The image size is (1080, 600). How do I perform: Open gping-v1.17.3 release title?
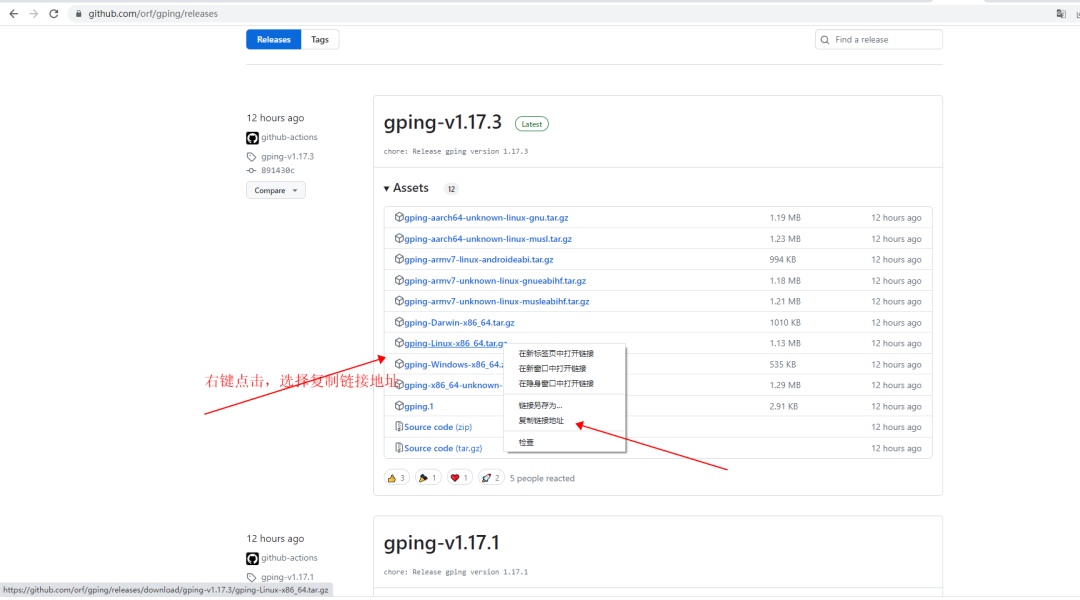pos(443,122)
